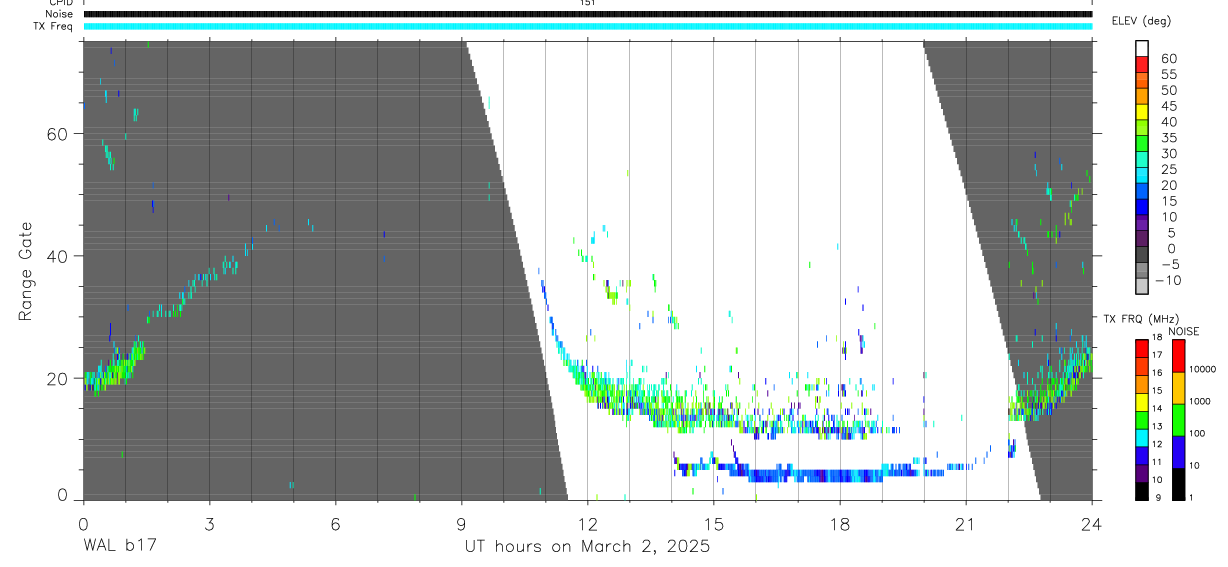
Task: Click the cyan TX Freq strip above the plot
Action: tap(588, 26)
